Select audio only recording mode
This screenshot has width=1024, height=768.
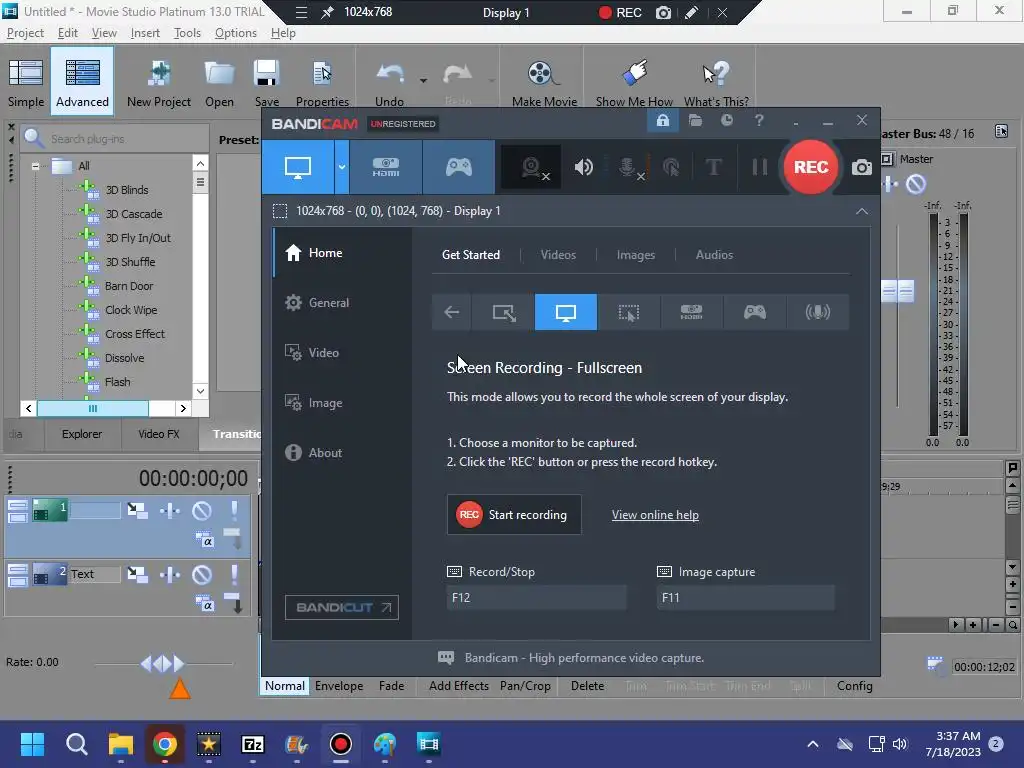[817, 312]
